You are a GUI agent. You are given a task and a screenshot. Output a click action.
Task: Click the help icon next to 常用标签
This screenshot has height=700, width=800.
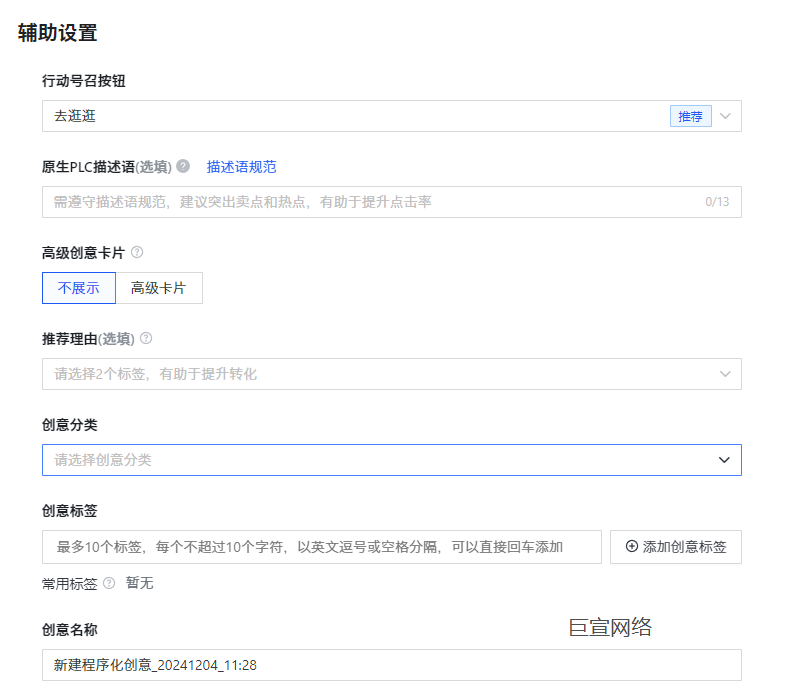(x=107, y=583)
